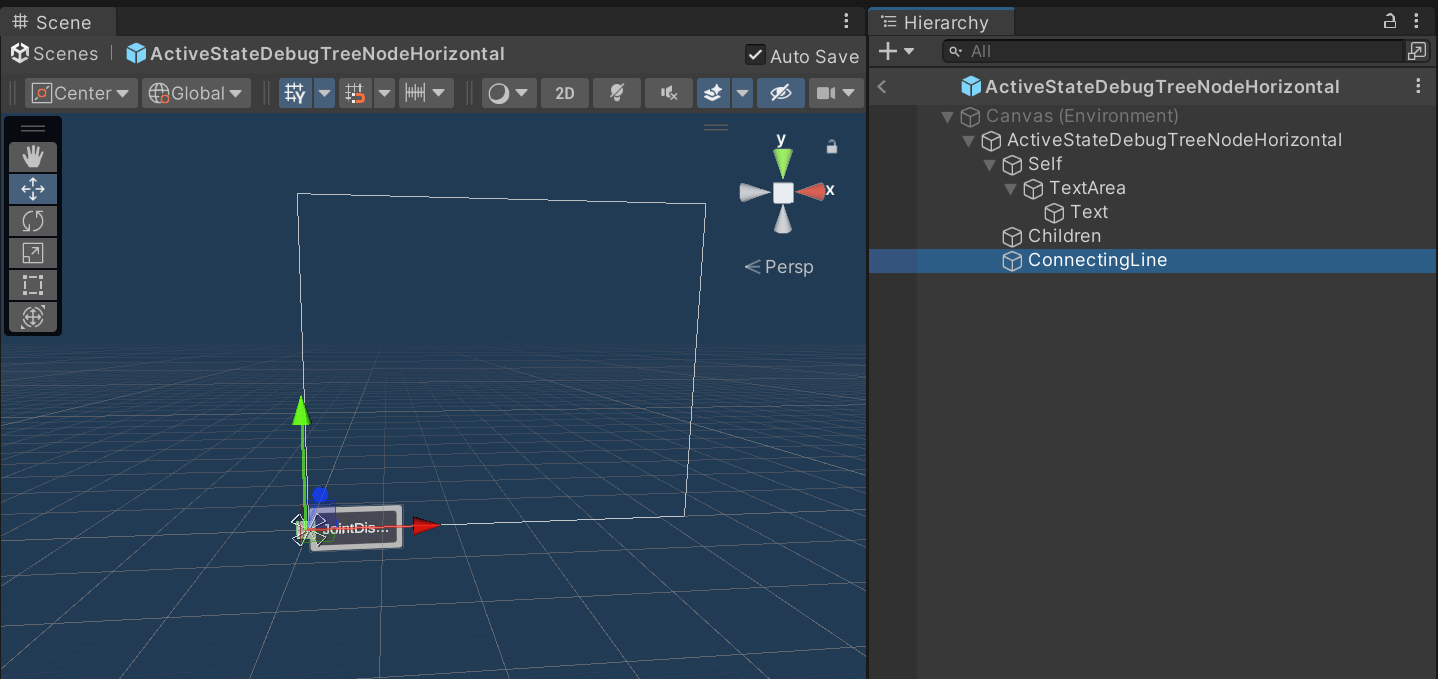Collapse the TextArea node
The width and height of the screenshot is (1438, 679).
(x=1010, y=189)
